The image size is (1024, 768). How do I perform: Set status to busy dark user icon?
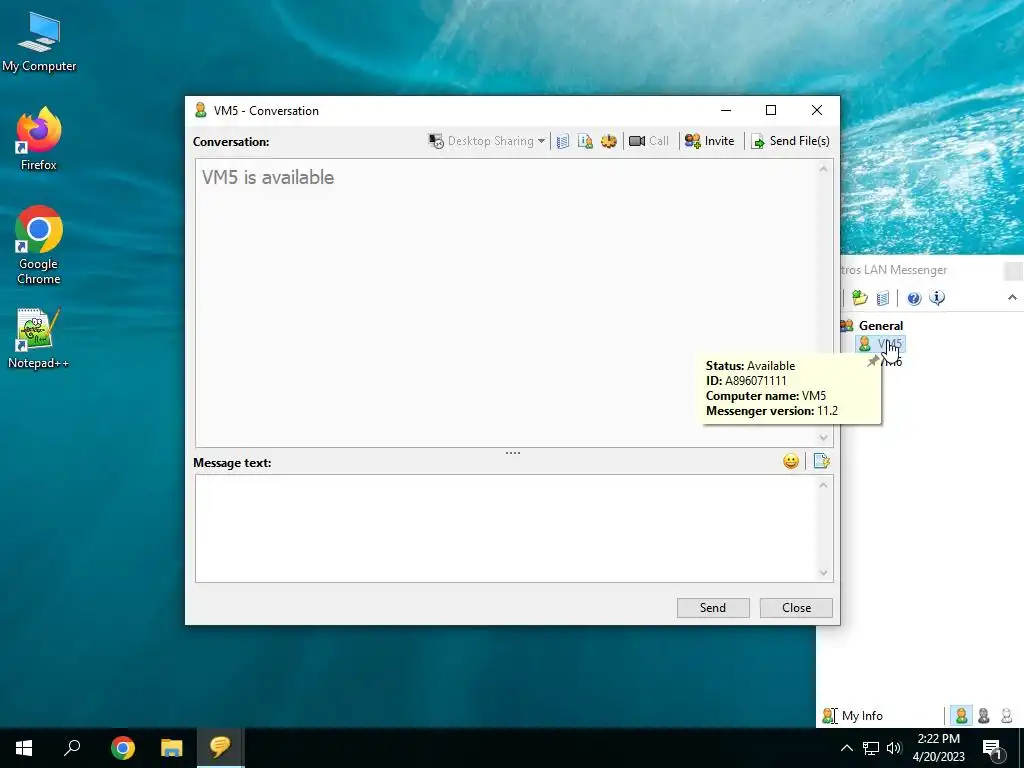point(984,716)
